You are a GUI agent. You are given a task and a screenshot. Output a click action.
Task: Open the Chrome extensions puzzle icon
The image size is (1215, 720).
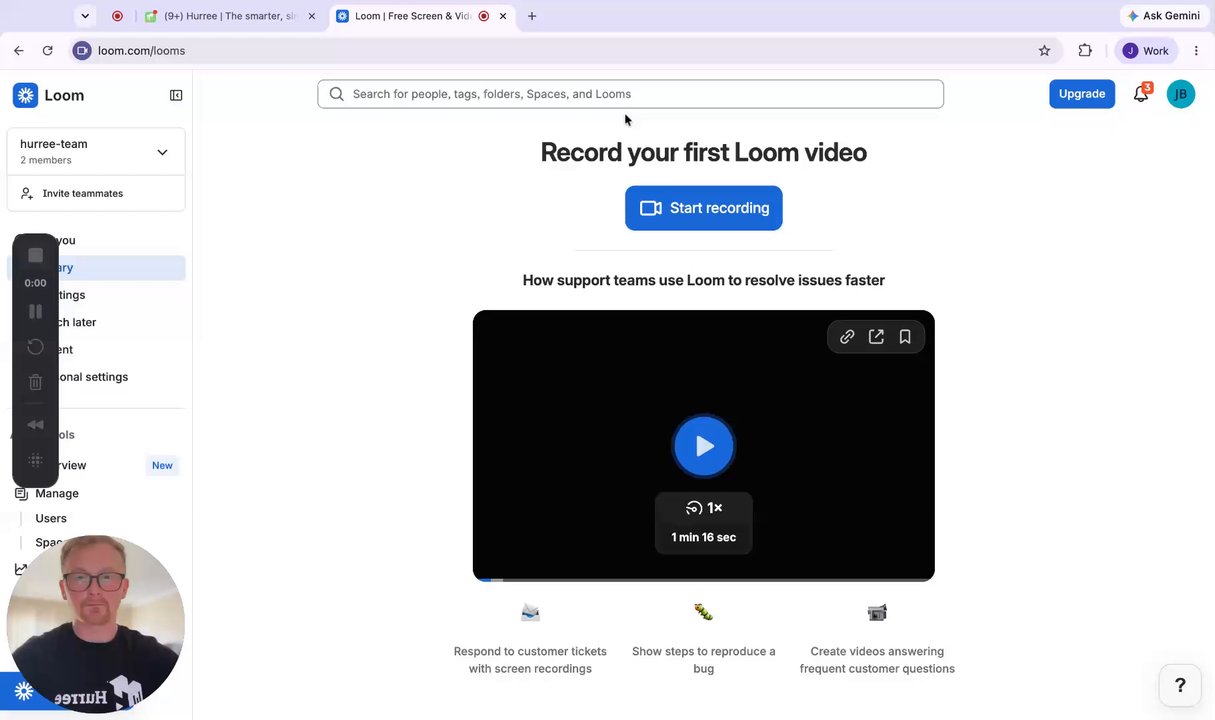[1085, 51]
